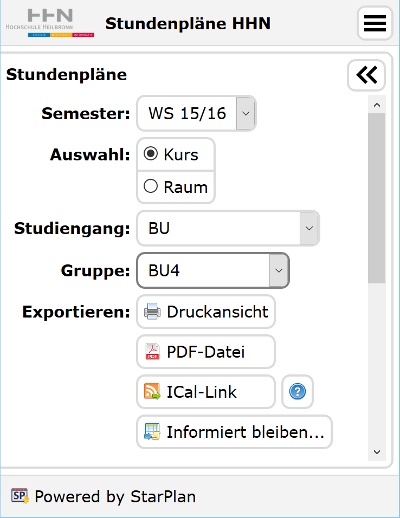Image resolution: width=400 pixels, height=518 pixels.
Task: Expand the Studiengang dropdown showing BU
Action: pyautogui.click(x=228, y=228)
